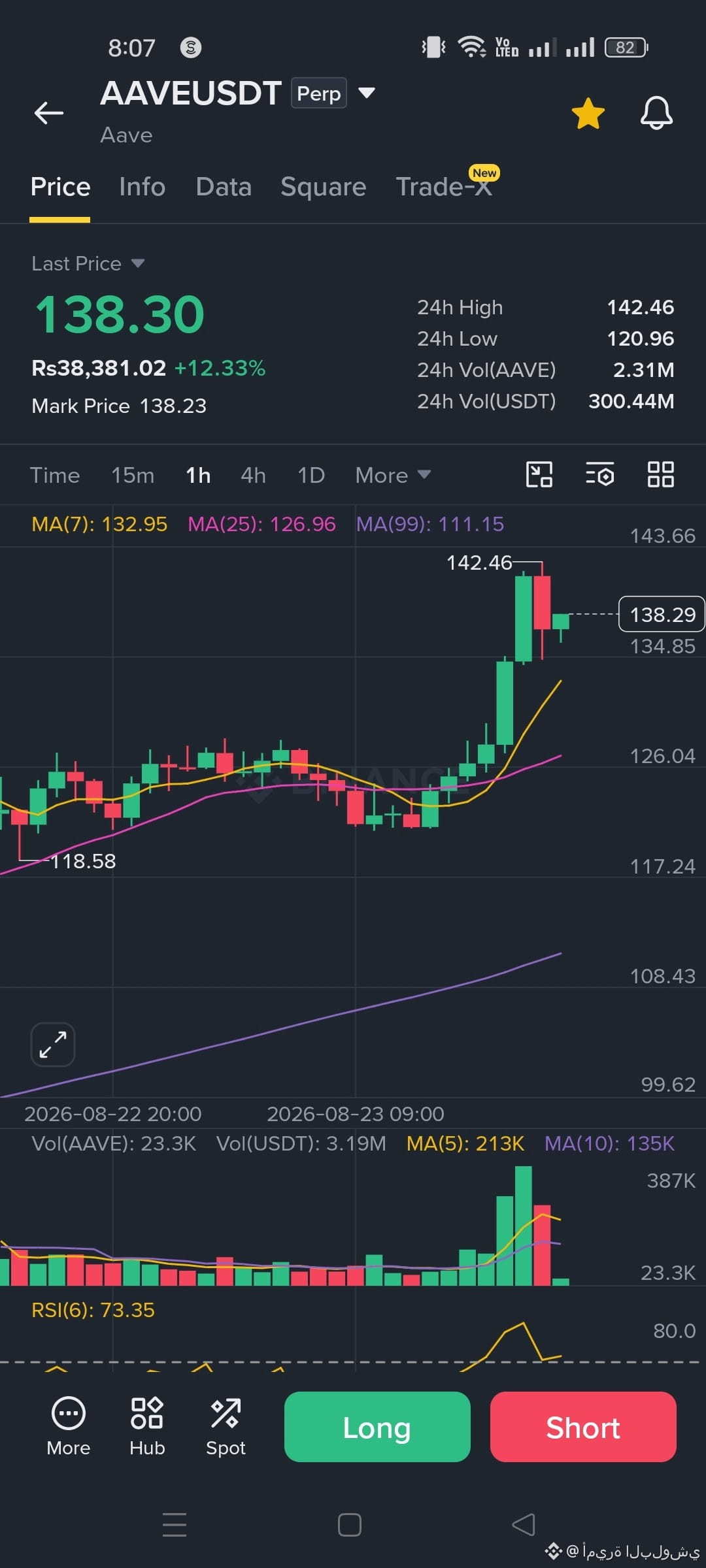Tap the big 138.30 last price

(x=120, y=314)
